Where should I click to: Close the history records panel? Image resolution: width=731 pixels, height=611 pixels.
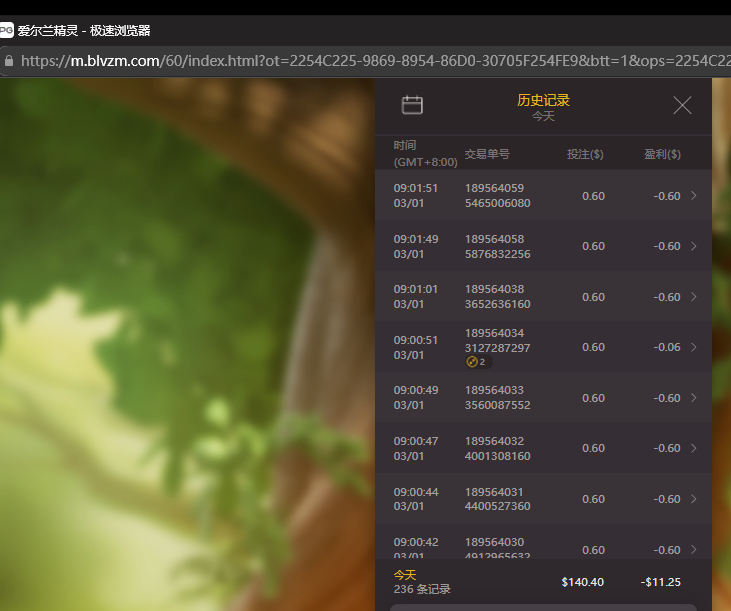[x=682, y=105]
